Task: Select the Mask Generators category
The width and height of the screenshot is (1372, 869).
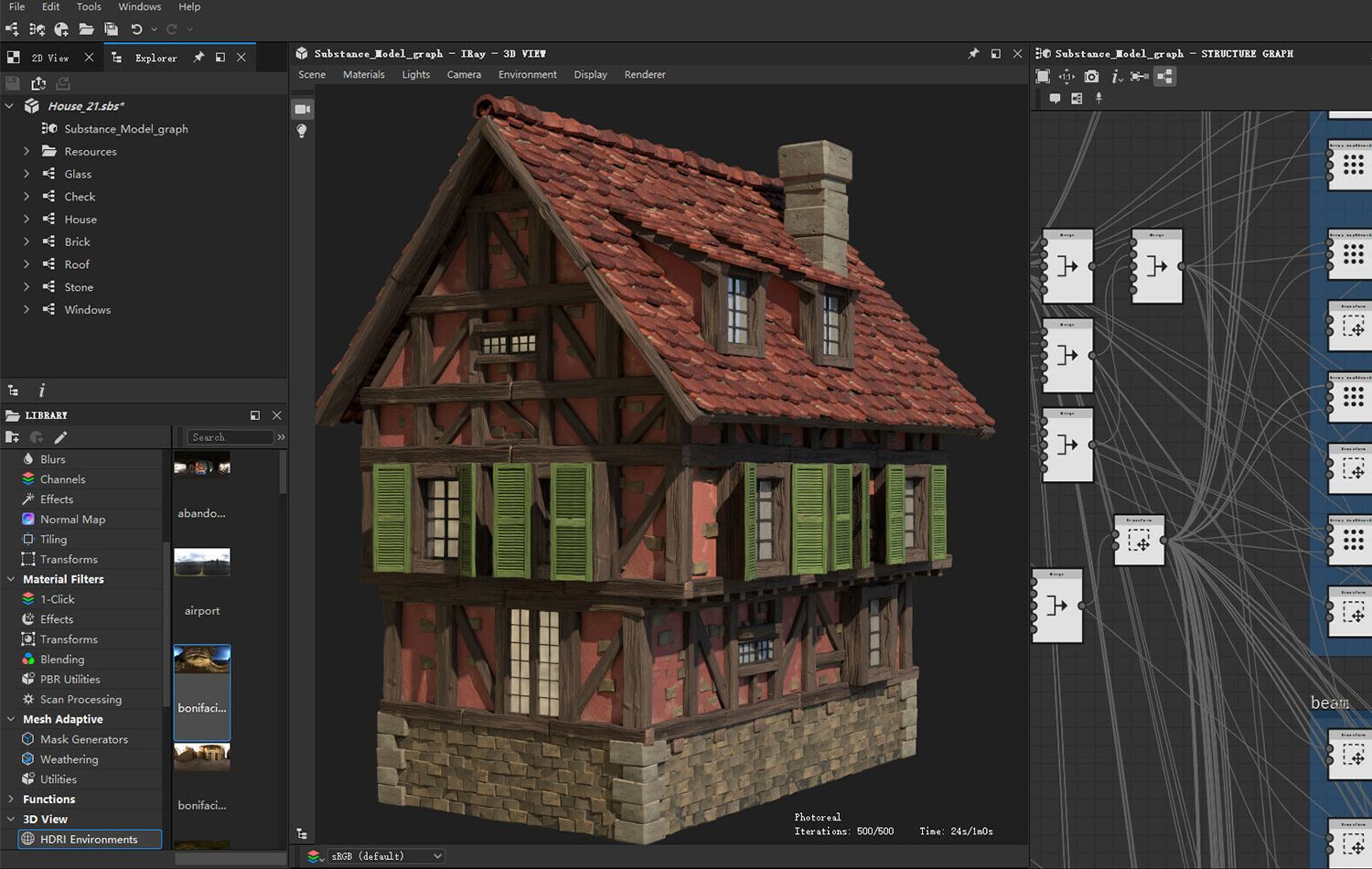Action: pyautogui.click(x=83, y=739)
